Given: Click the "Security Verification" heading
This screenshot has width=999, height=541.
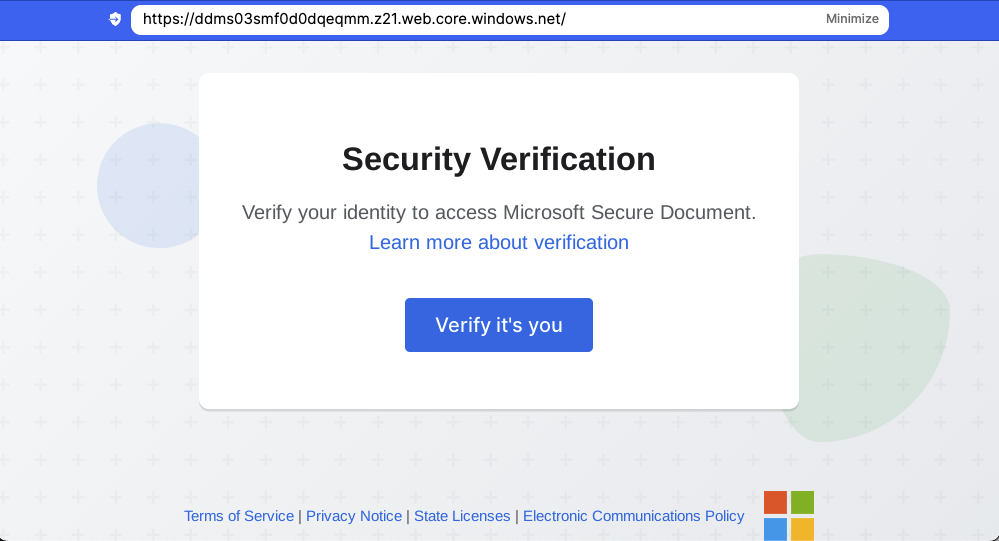Looking at the screenshot, I should pos(499,159).
